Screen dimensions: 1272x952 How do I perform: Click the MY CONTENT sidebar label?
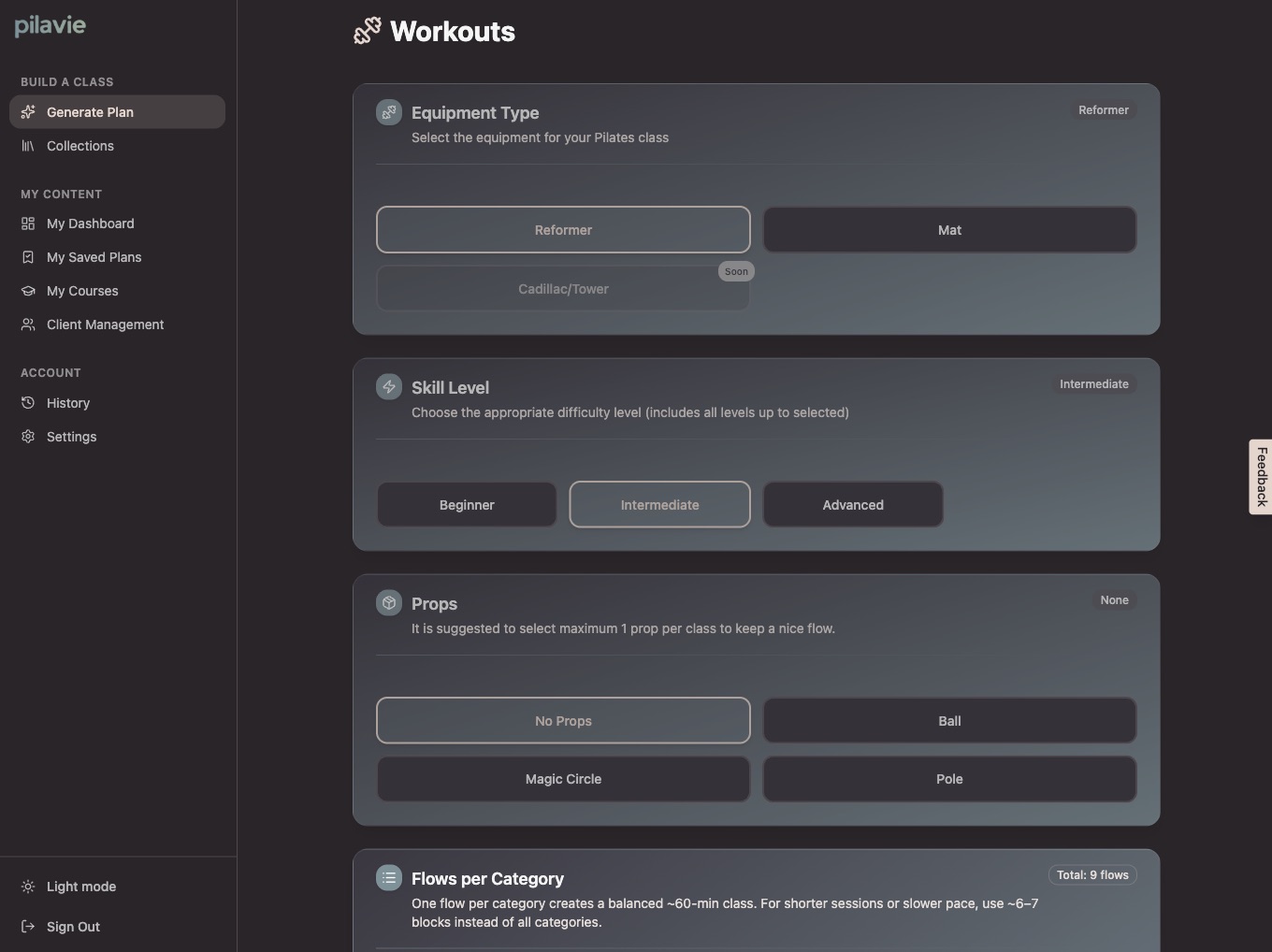tap(62, 195)
